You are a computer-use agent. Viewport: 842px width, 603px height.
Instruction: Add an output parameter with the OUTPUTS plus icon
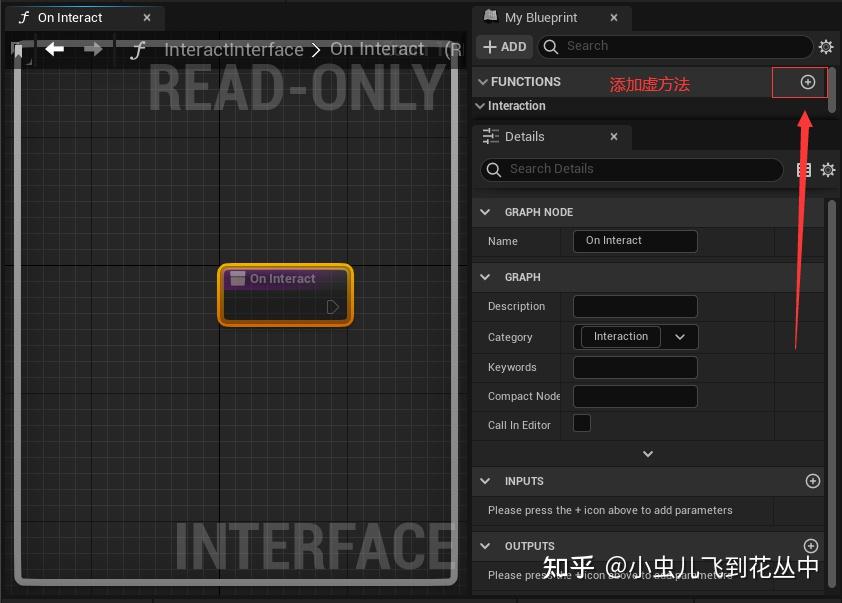(x=811, y=546)
